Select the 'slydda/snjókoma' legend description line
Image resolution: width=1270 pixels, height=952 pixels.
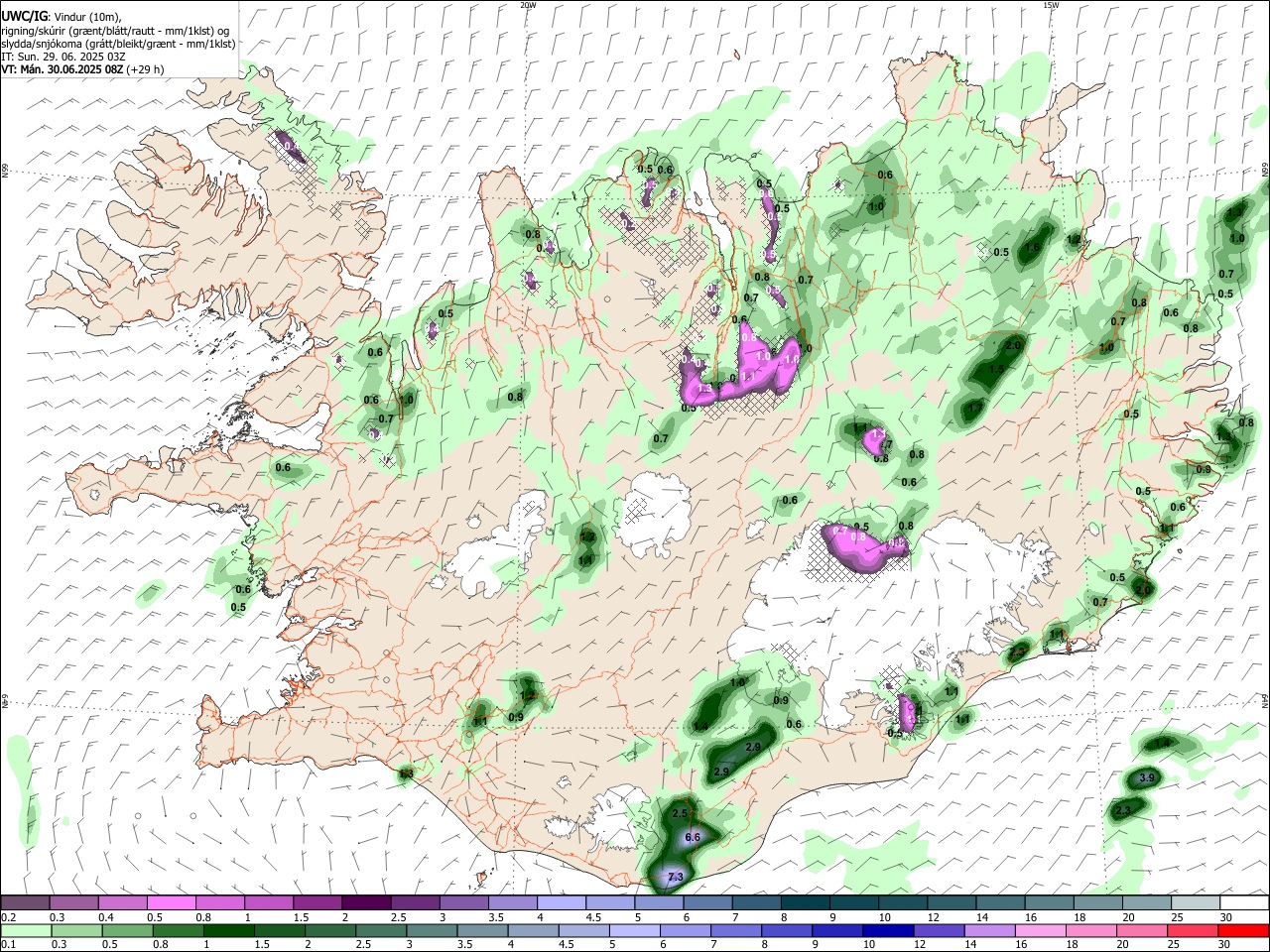coord(118,44)
